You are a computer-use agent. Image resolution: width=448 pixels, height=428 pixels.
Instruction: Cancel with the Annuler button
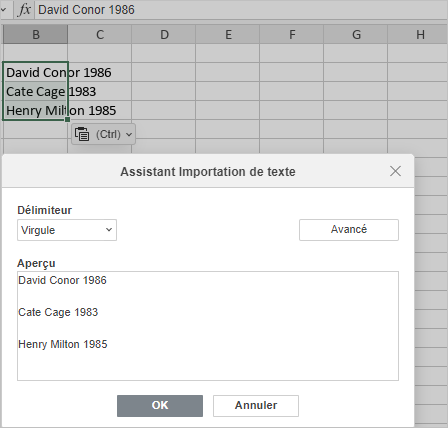pos(256,406)
